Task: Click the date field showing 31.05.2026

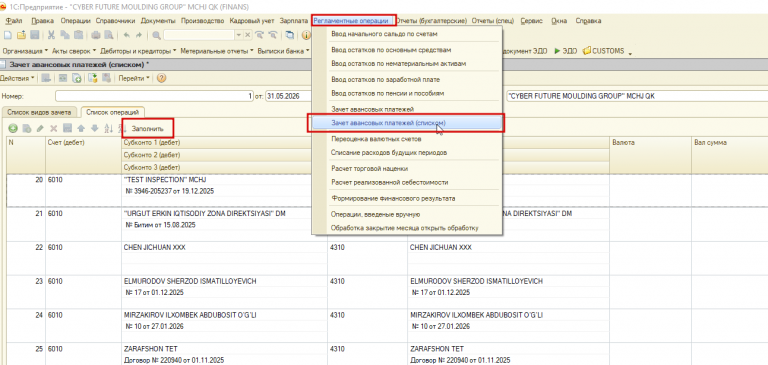Action: pyautogui.click(x=288, y=96)
